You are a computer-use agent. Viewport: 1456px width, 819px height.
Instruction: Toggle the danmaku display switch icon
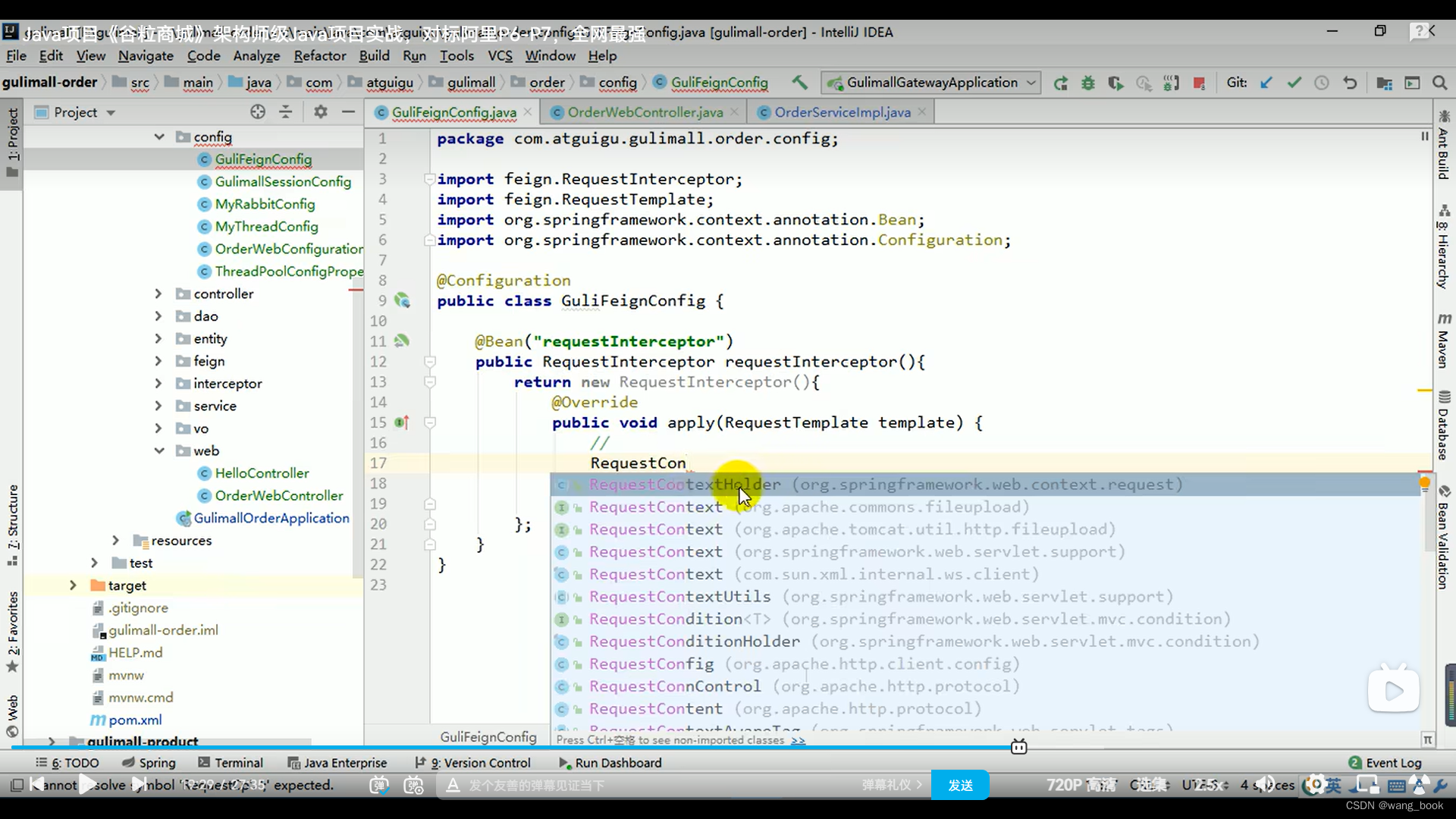tap(379, 786)
